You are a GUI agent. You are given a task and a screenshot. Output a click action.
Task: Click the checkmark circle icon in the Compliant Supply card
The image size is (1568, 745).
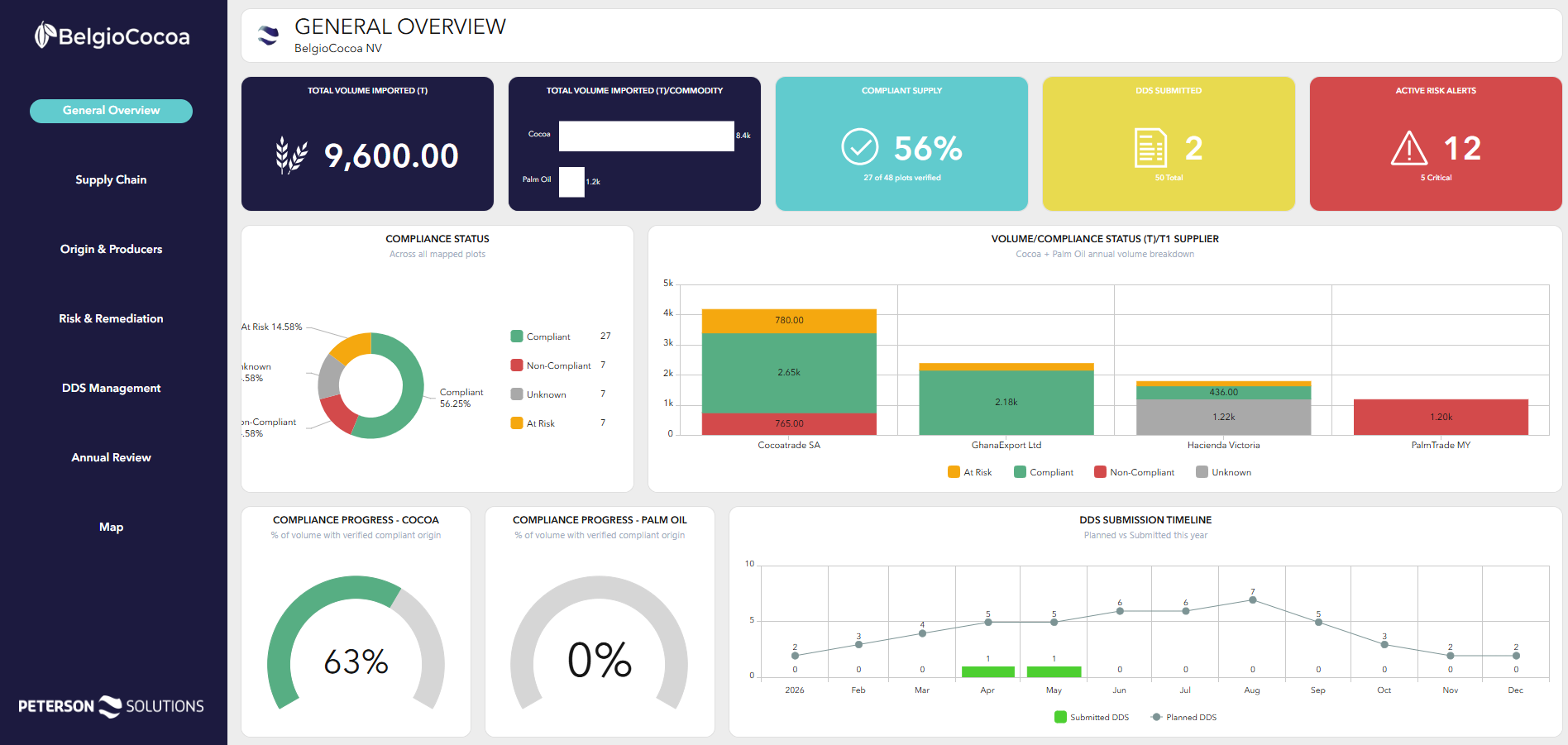coord(860,147)
